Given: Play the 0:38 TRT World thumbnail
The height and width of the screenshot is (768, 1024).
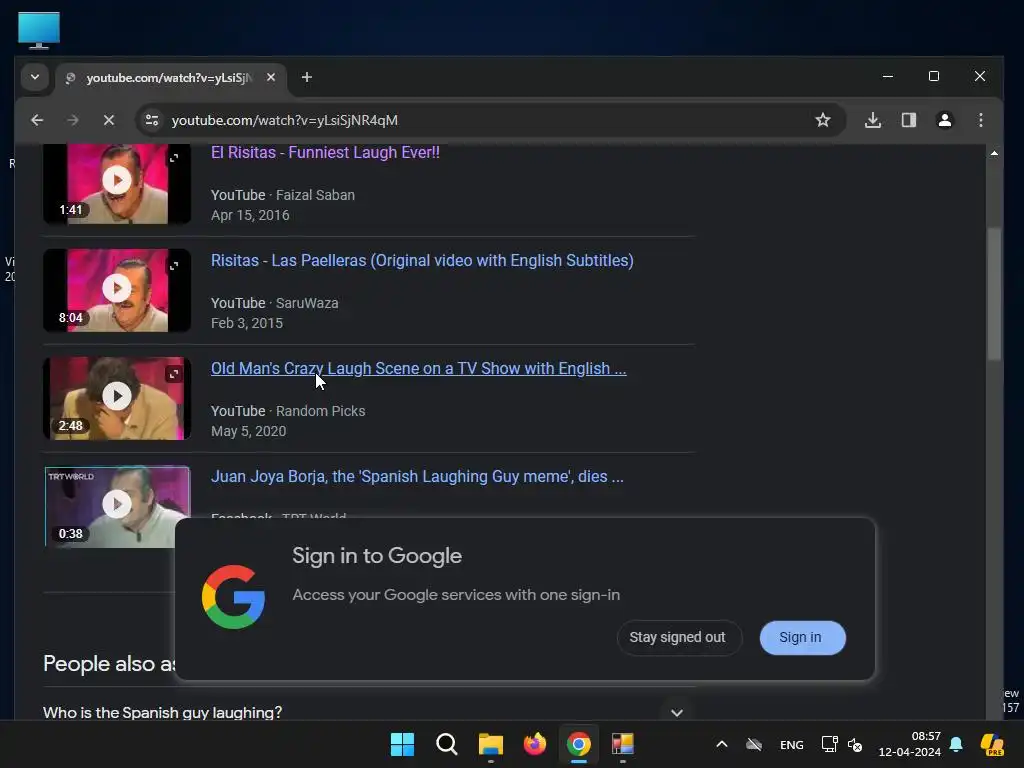Looking at the screenshot, I should [117, 506].
